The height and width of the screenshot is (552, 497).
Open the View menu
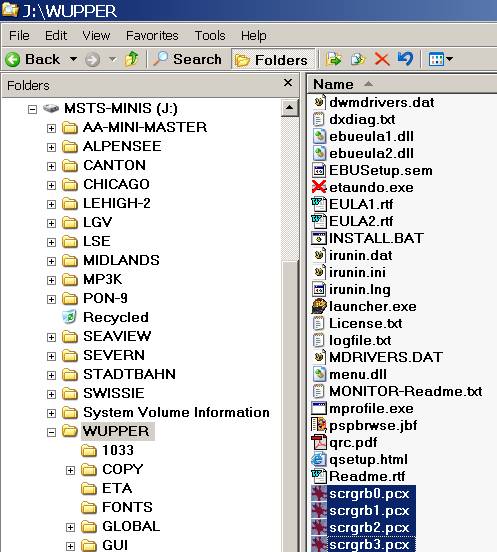(96, 36)
